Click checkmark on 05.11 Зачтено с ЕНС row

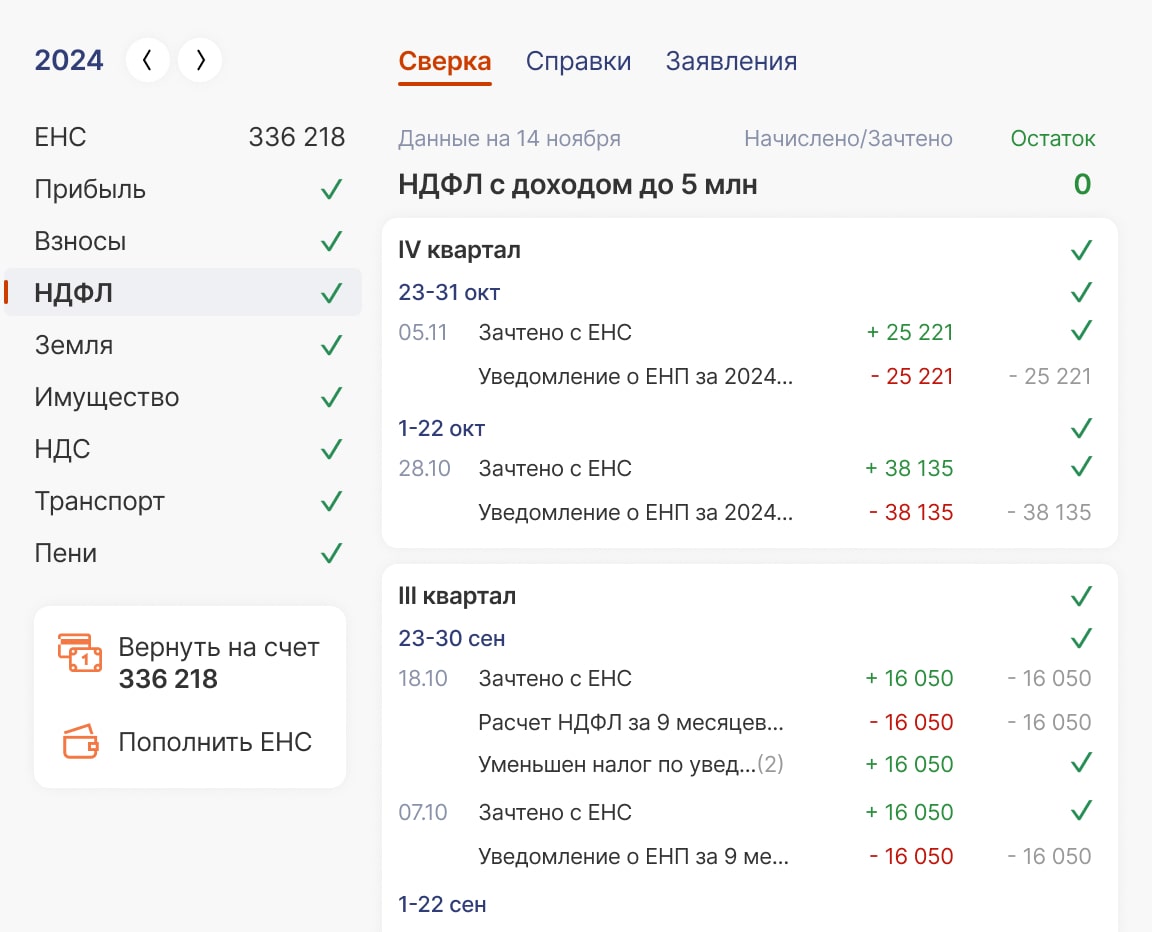coord(1081,331)
